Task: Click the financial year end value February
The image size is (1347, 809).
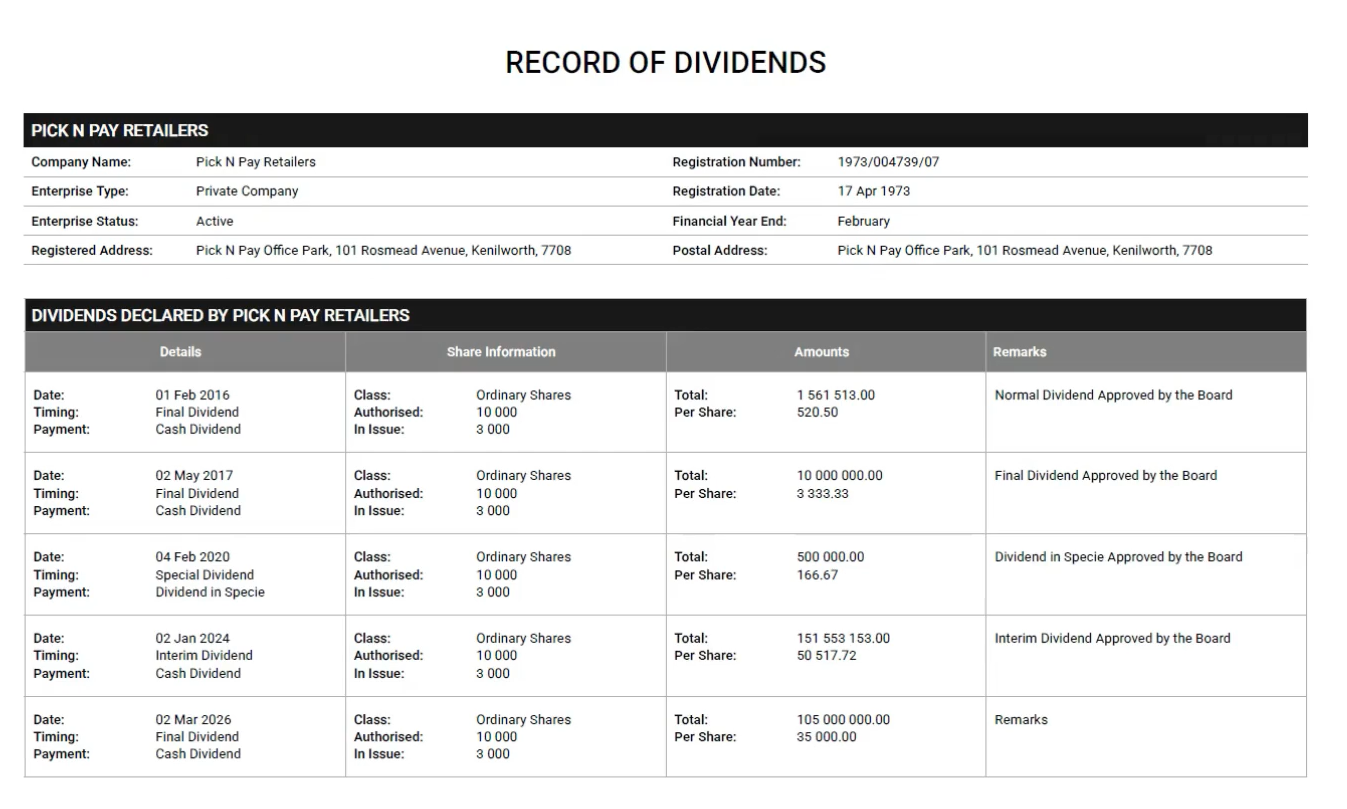Action: click(863, 221)
